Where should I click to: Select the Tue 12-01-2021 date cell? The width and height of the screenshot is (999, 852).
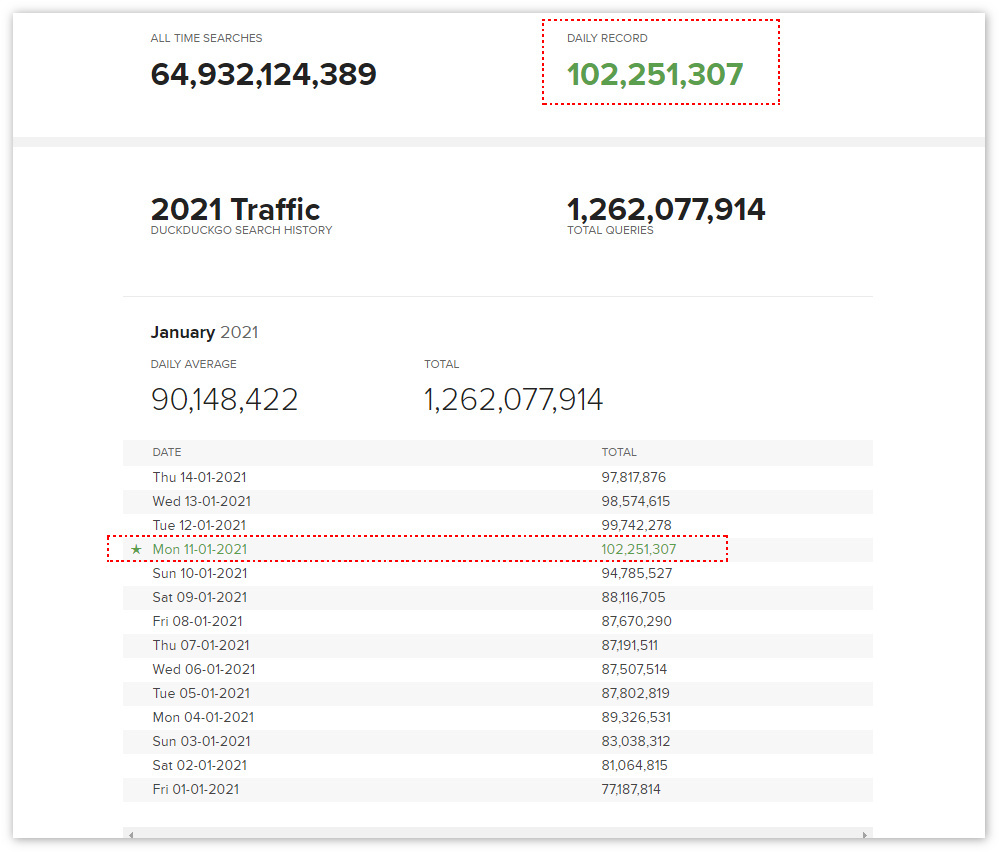click(x=199, y=526)
